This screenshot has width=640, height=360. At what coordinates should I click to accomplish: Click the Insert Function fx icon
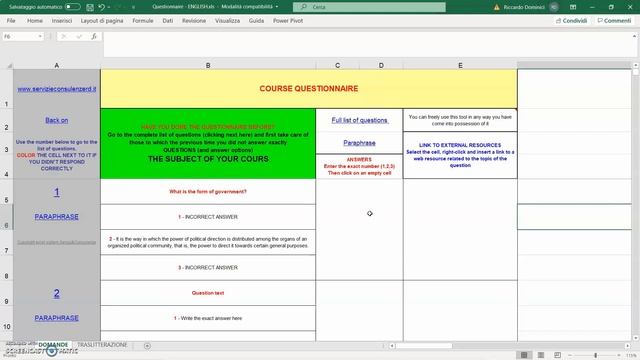pos(94,36)
